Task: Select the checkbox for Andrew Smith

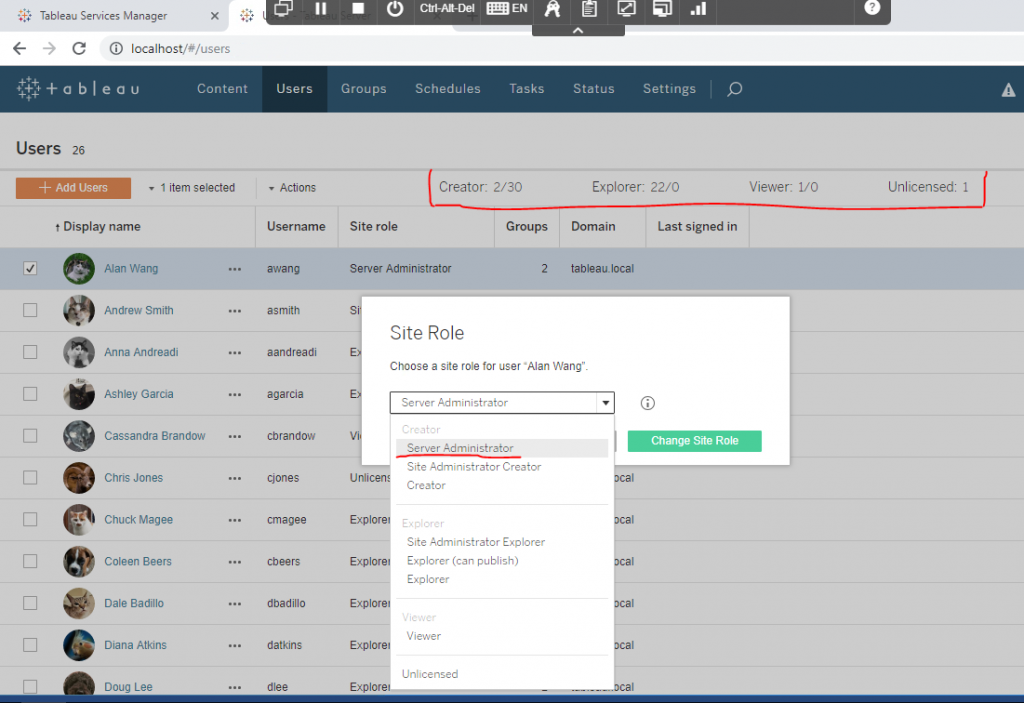Action: [30, 310]
